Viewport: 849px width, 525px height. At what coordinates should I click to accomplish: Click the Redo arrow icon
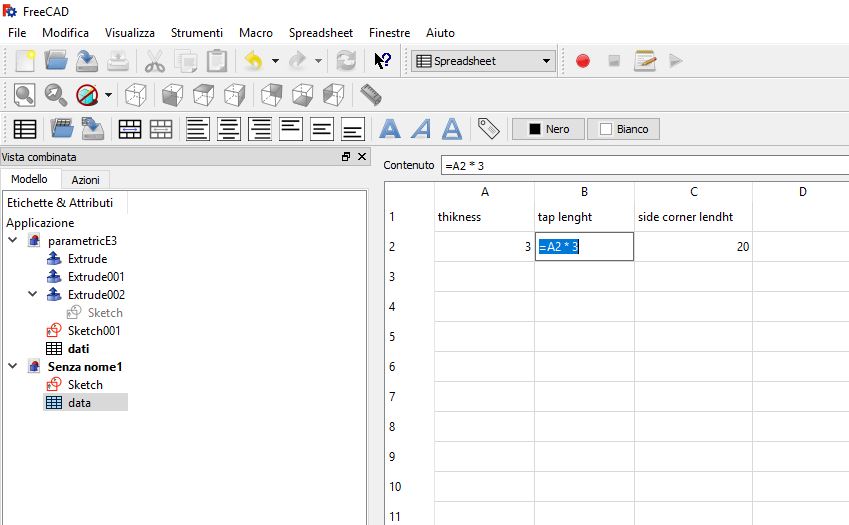[297, 61]
